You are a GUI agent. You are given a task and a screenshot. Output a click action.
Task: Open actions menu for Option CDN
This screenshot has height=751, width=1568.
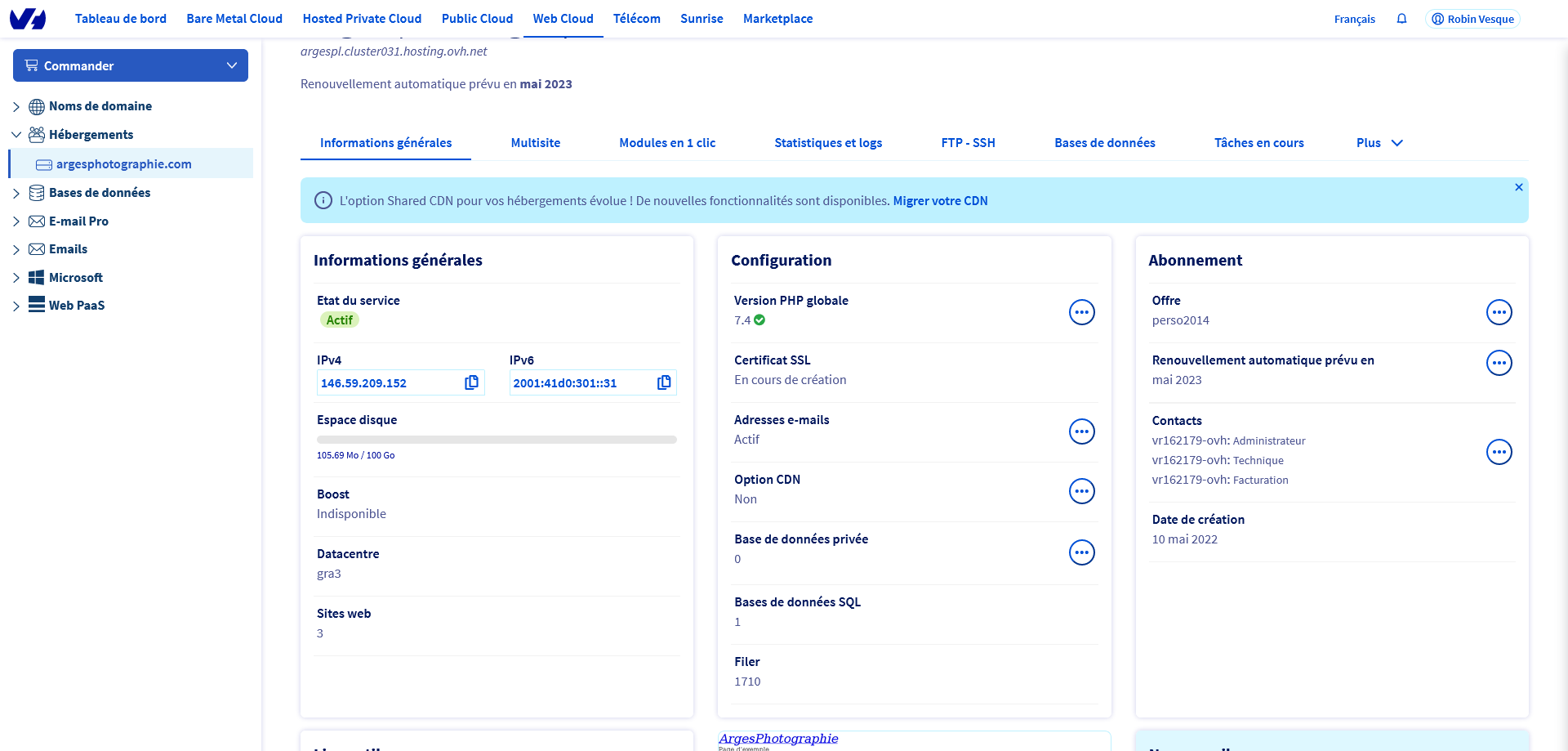[x=1081, y=491]
